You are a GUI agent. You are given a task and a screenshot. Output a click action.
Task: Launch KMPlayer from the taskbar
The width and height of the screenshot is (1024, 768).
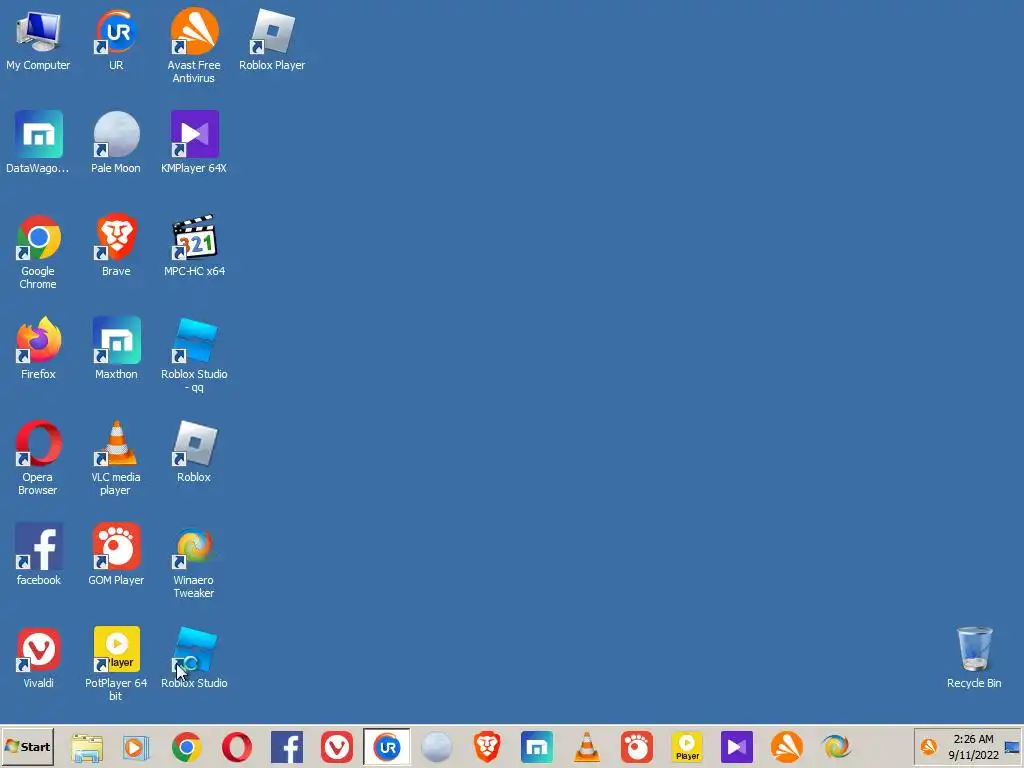click(x=737, y=746)
